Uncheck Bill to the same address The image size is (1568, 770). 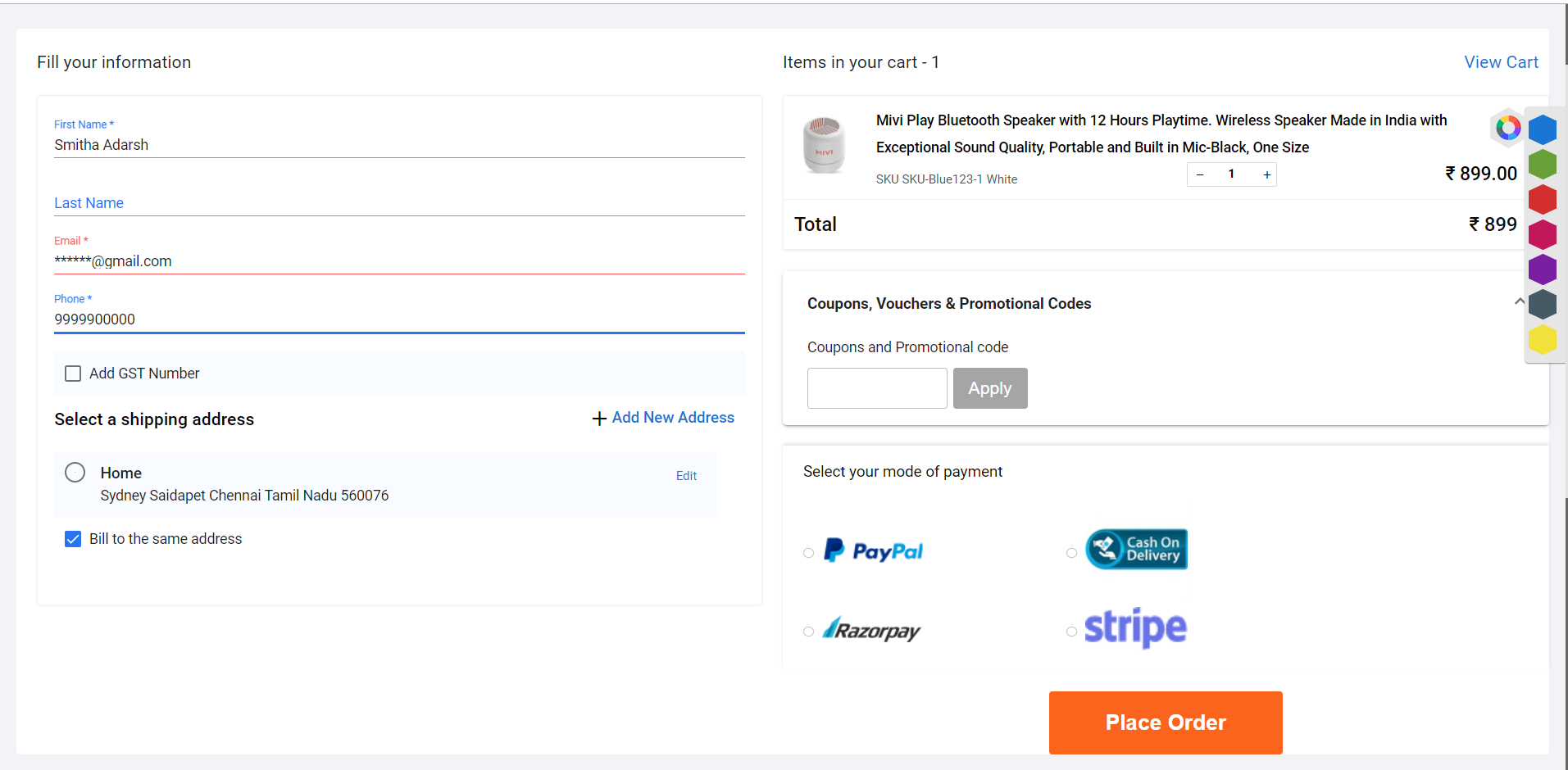tap(73, 539)
